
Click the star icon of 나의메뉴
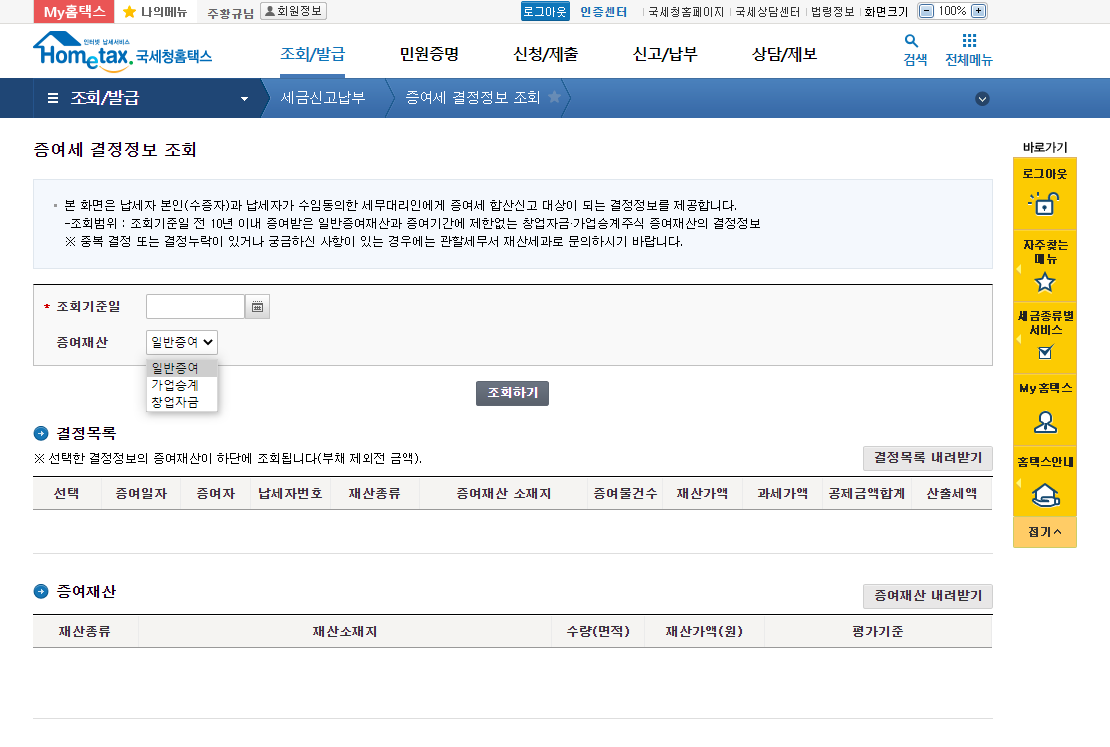(x=129, y=12)
